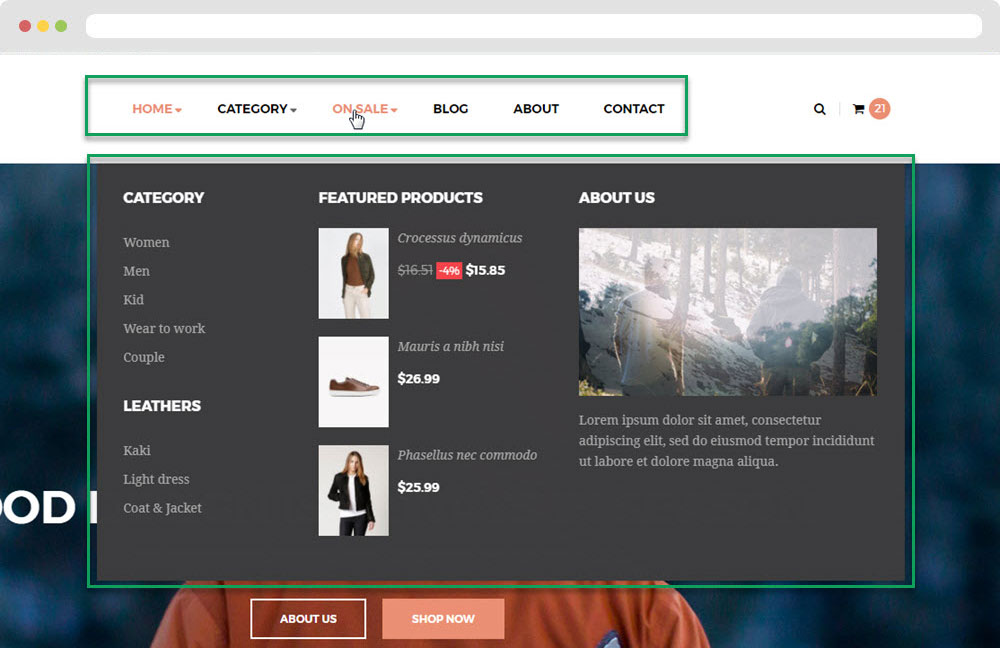The width and height of the screenshot is (1000, 648).
Task: Click the price $25.99
Action: coord(418,487)
